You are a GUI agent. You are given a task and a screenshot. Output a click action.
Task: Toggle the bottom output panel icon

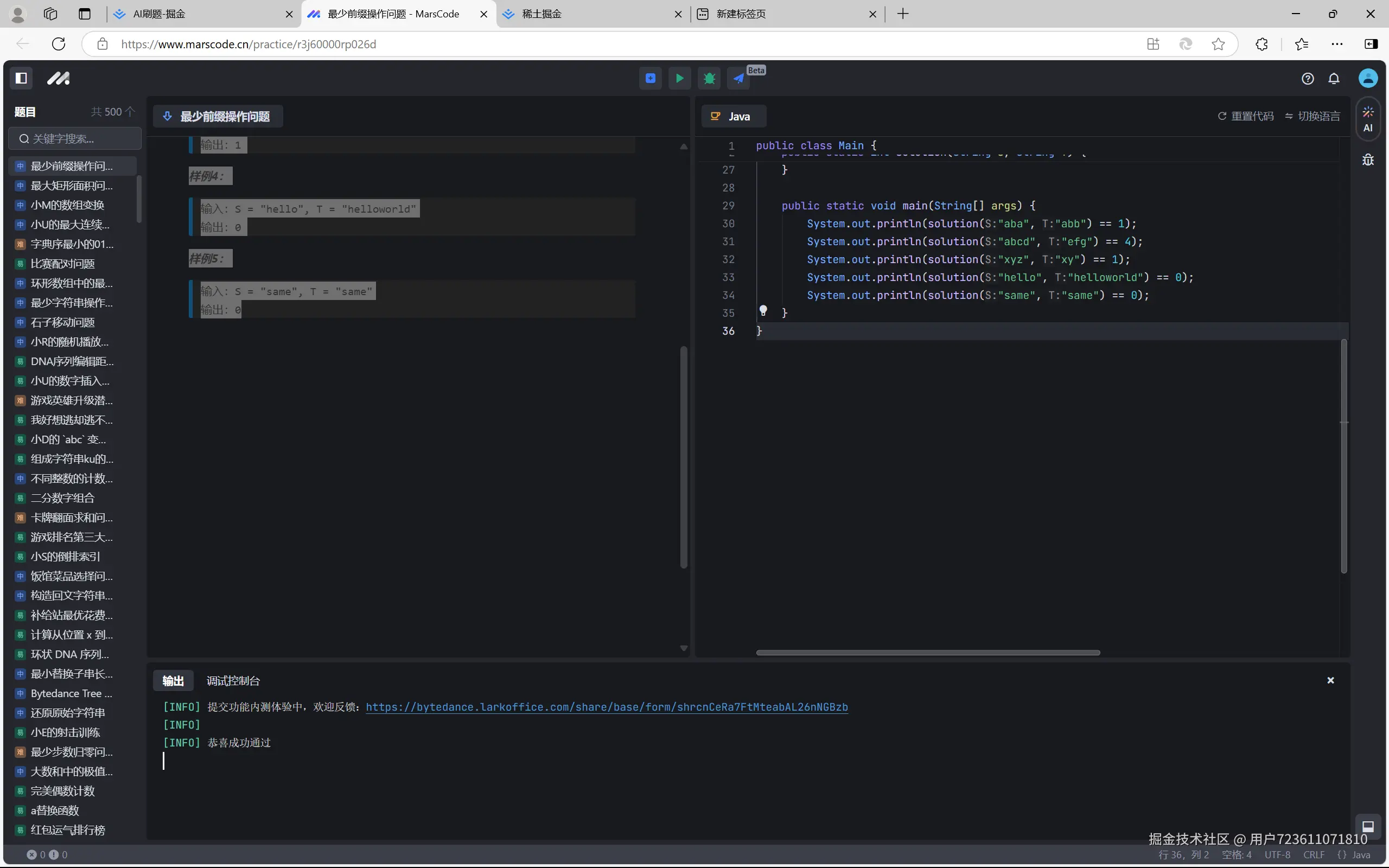(1368, 826)
